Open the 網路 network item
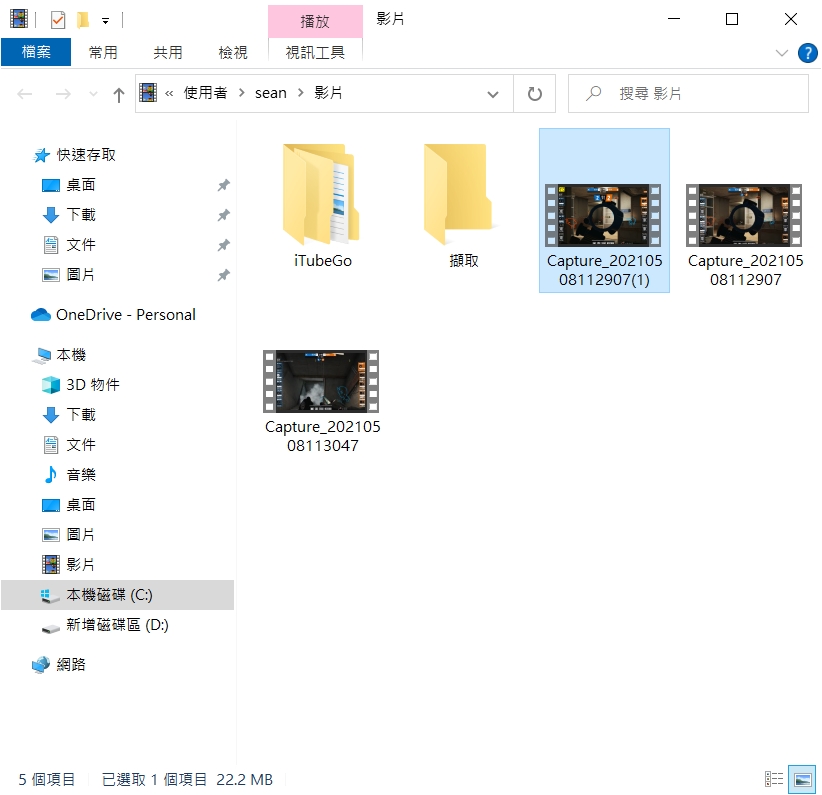Image resolution: width=822 pixels, height=795 pixels. 71,665
